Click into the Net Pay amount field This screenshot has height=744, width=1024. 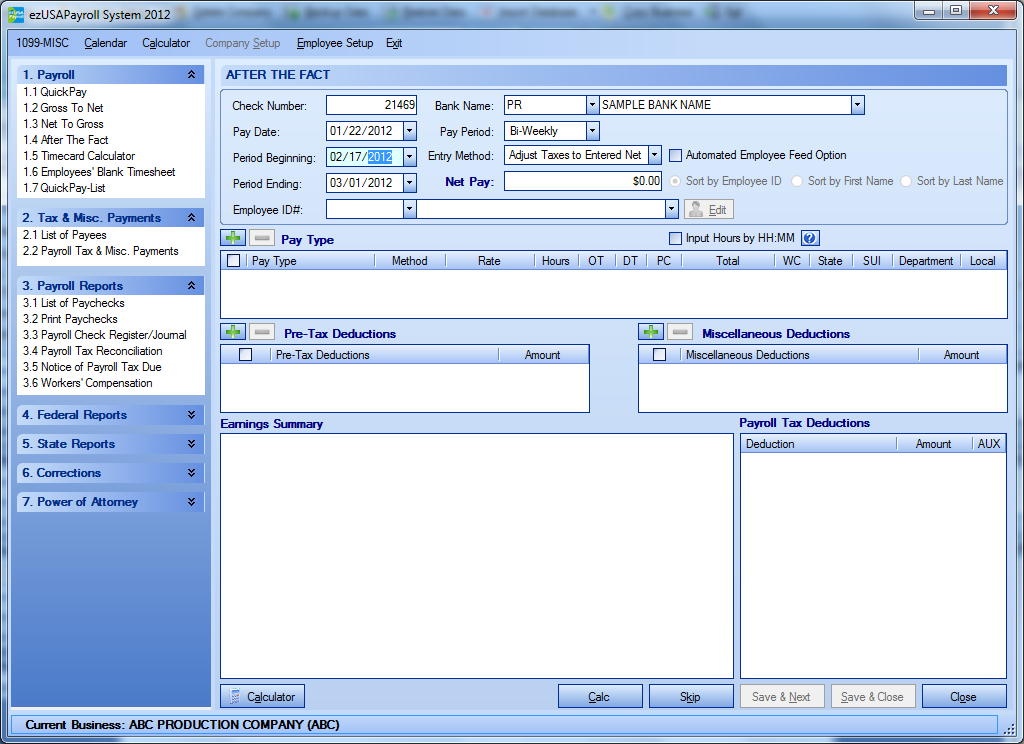pos(583,181)
